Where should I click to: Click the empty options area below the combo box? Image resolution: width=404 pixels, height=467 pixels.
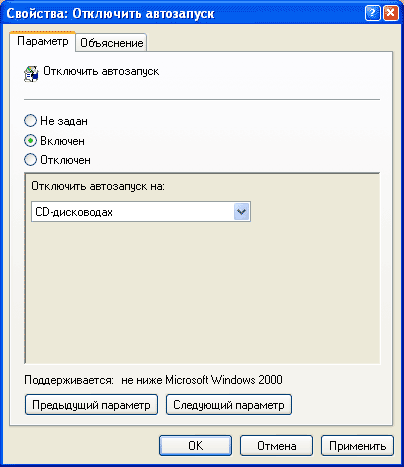click(x=202, y=293)
